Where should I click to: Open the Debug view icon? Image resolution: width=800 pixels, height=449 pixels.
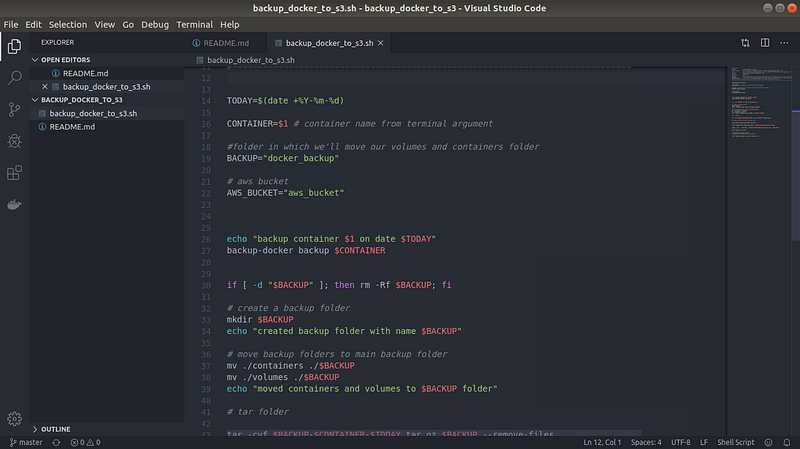coord(14,141)
